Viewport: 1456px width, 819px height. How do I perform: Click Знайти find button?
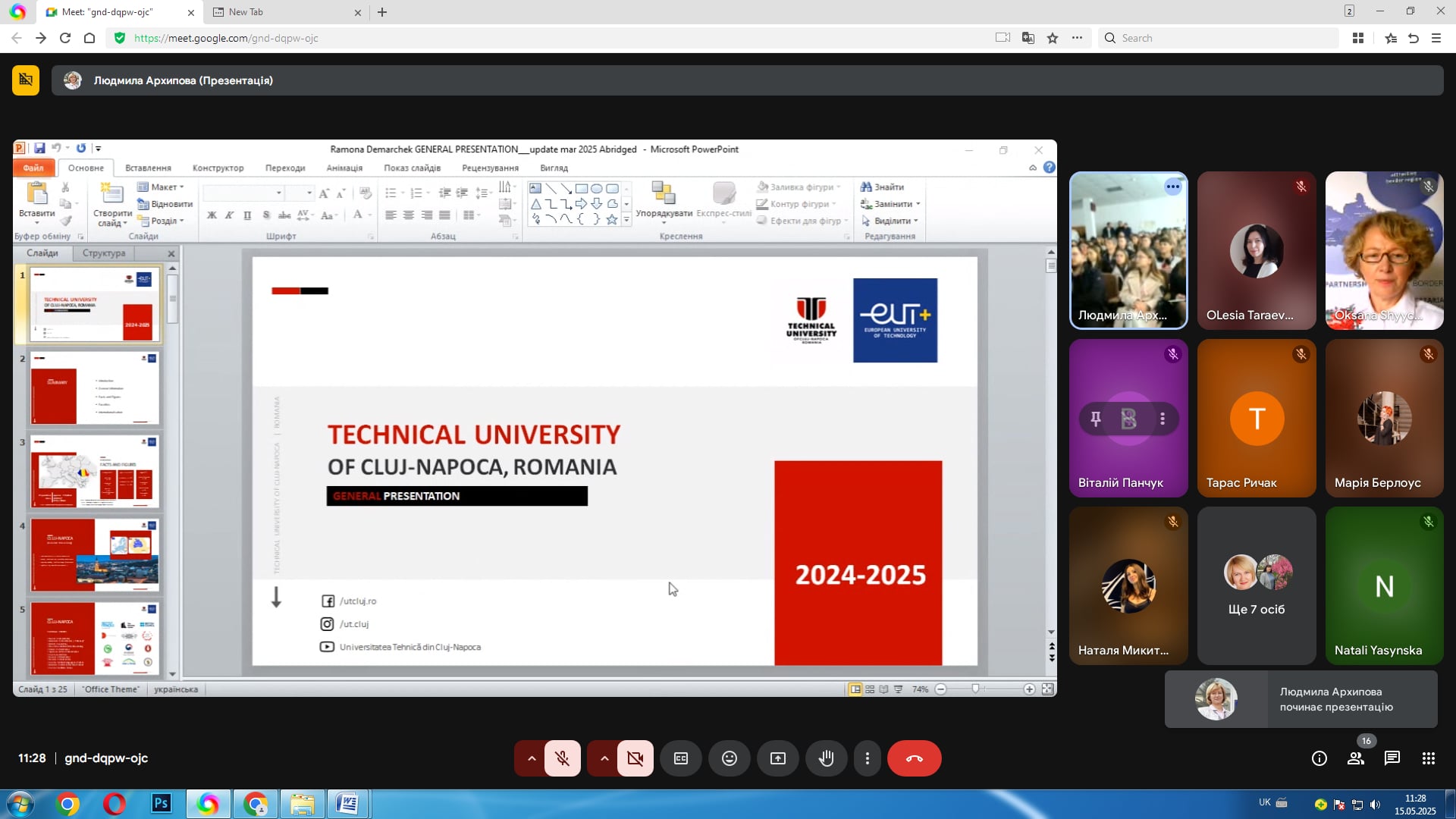(882, 187)
